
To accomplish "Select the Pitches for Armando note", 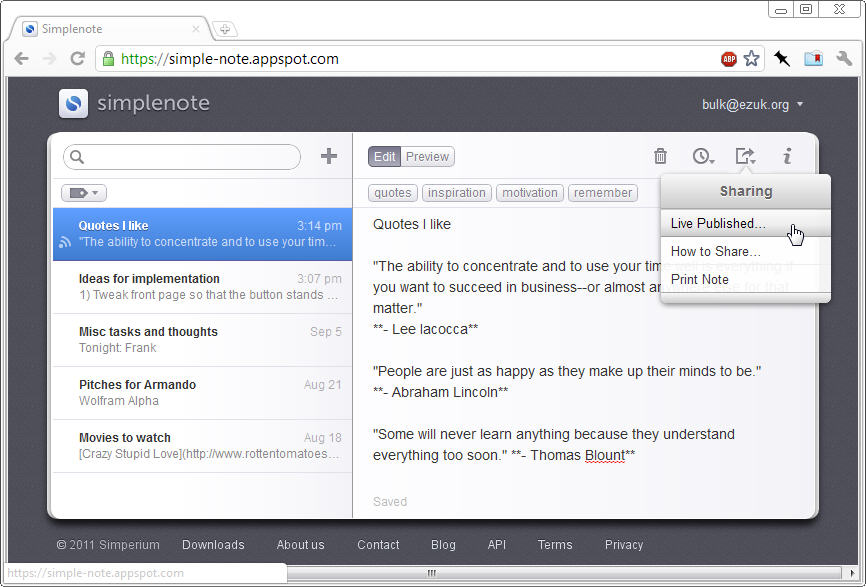I will tap(203, 393).
